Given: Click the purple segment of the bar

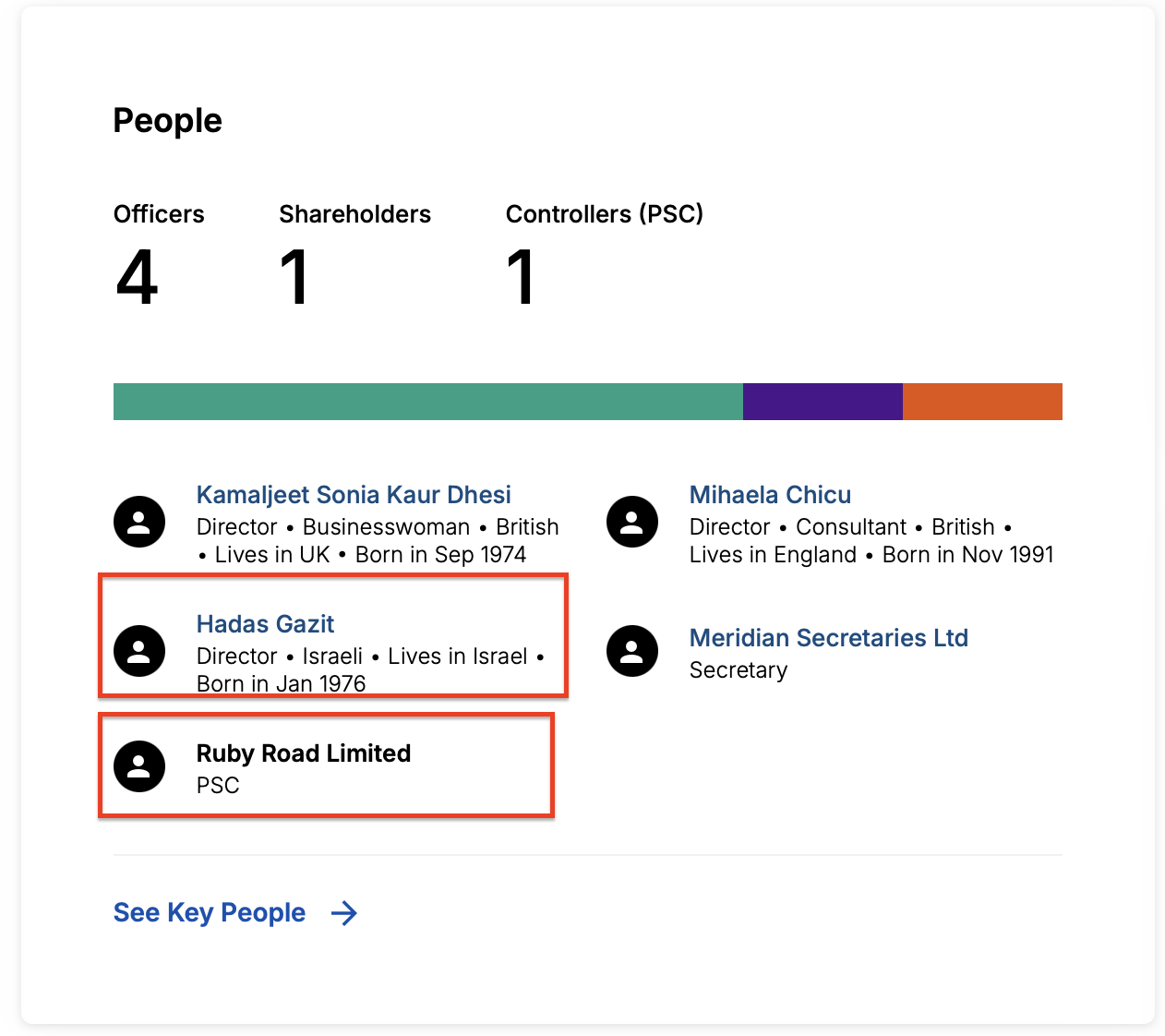Looking at the screenshot, I should click(x=823, y=402).
